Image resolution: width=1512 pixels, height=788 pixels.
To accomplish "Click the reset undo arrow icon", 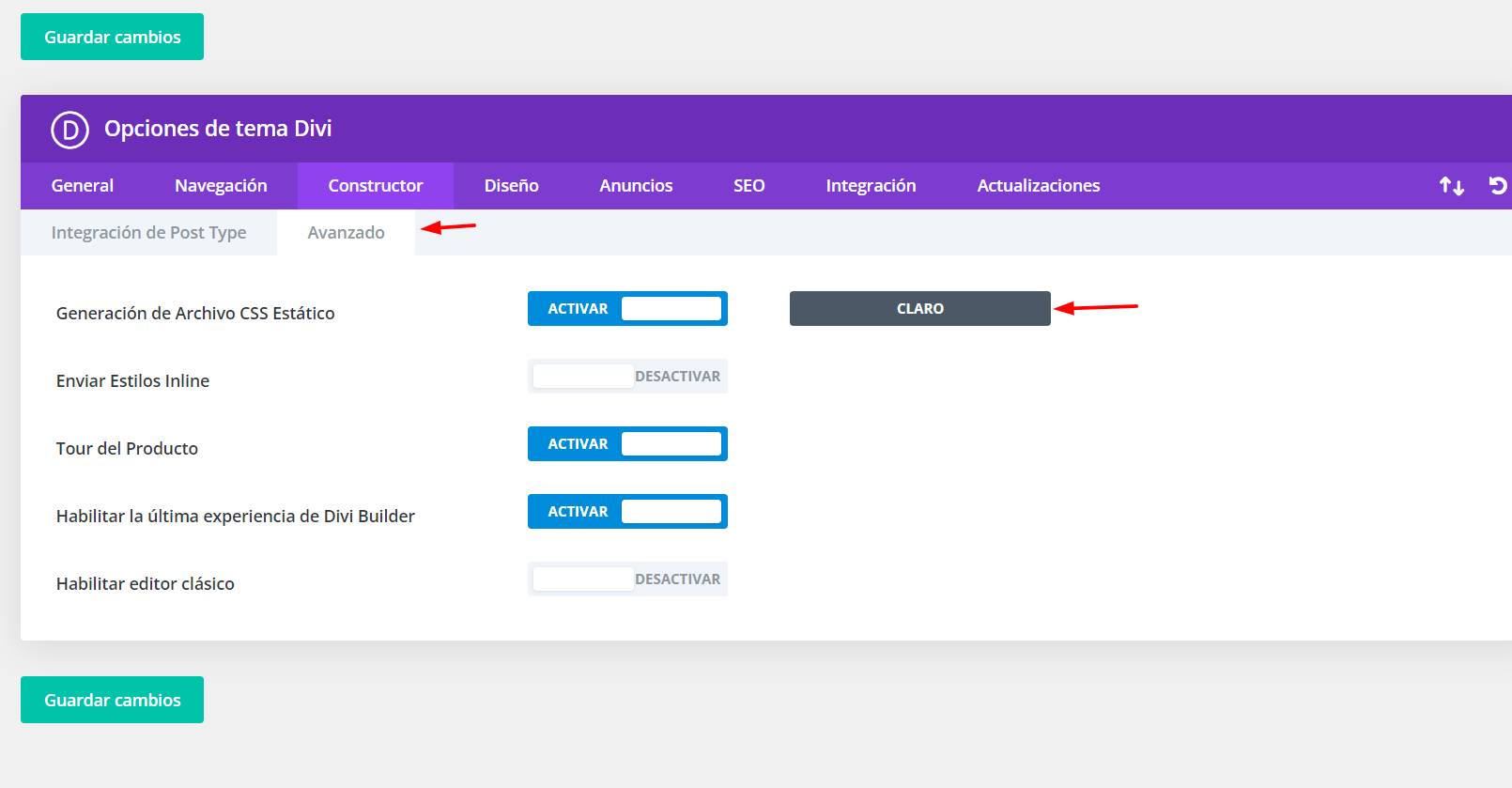I will [x=1499, y=186].
